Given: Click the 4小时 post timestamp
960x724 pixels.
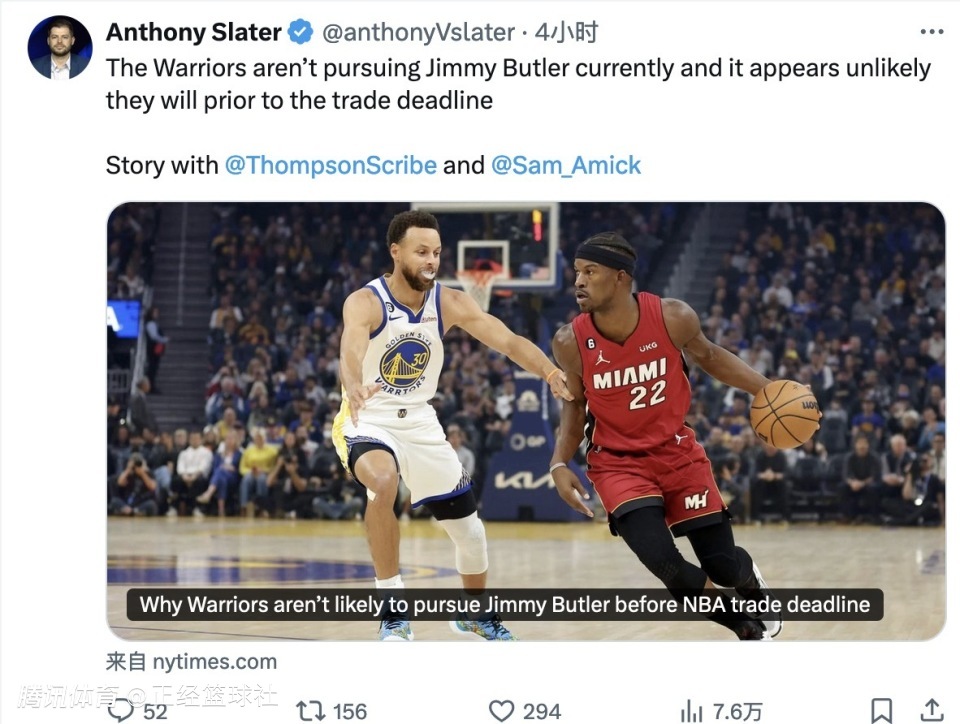Looking at the screenshot, I should (x=566, y=32).
